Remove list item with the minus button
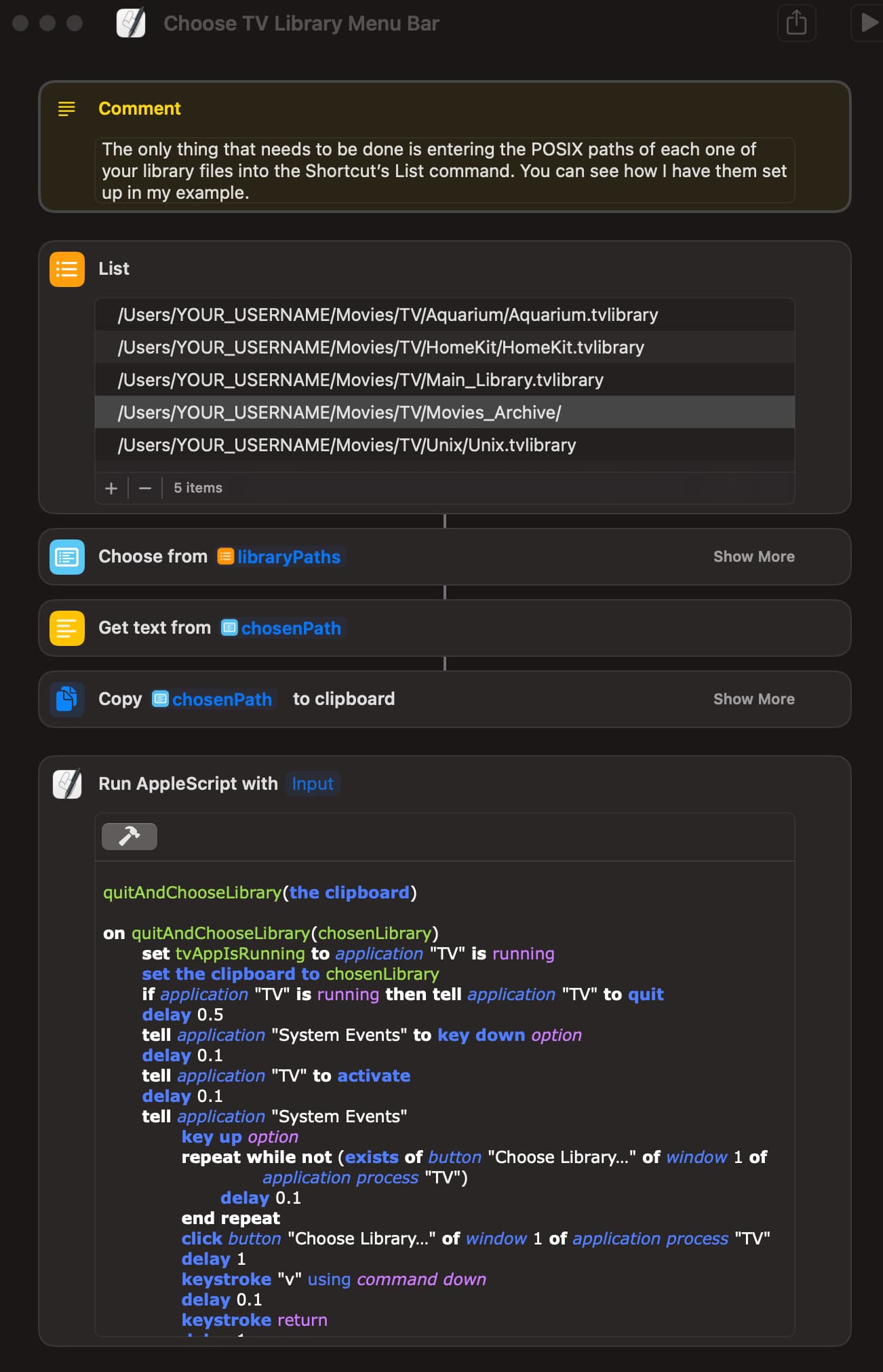883x1372 pixels. click(145, 488)
